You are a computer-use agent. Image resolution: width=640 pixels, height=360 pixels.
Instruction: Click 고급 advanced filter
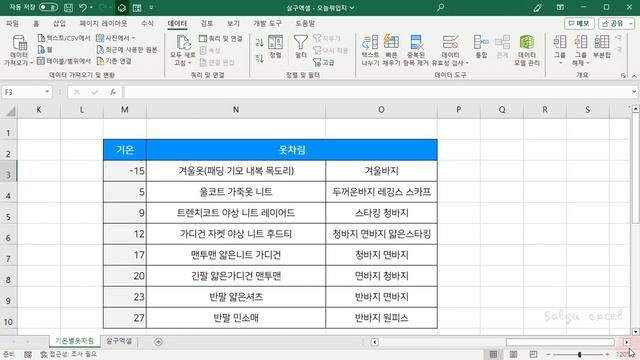(324, 62)
